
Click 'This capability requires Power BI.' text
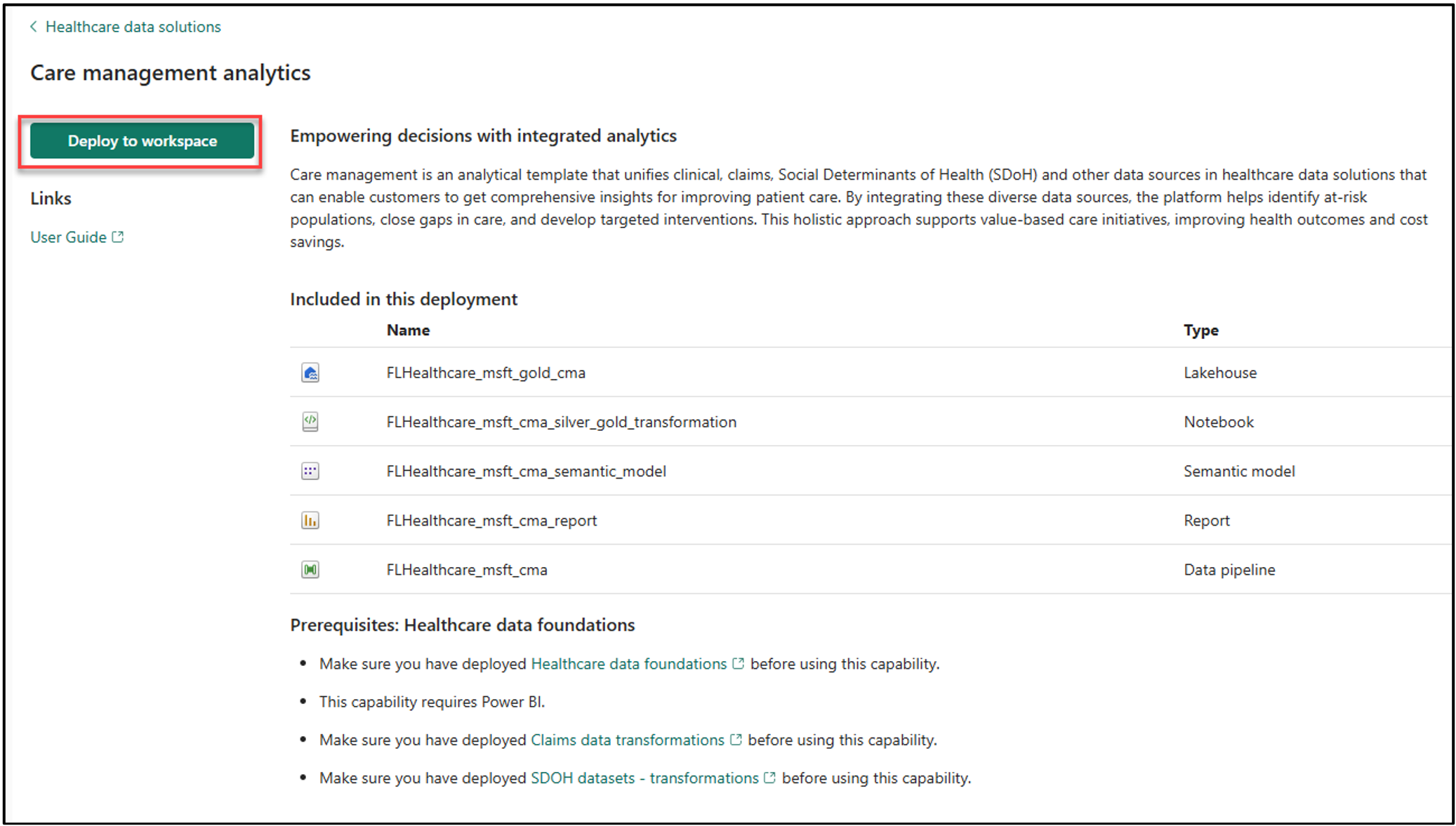[x=432, y=702]
